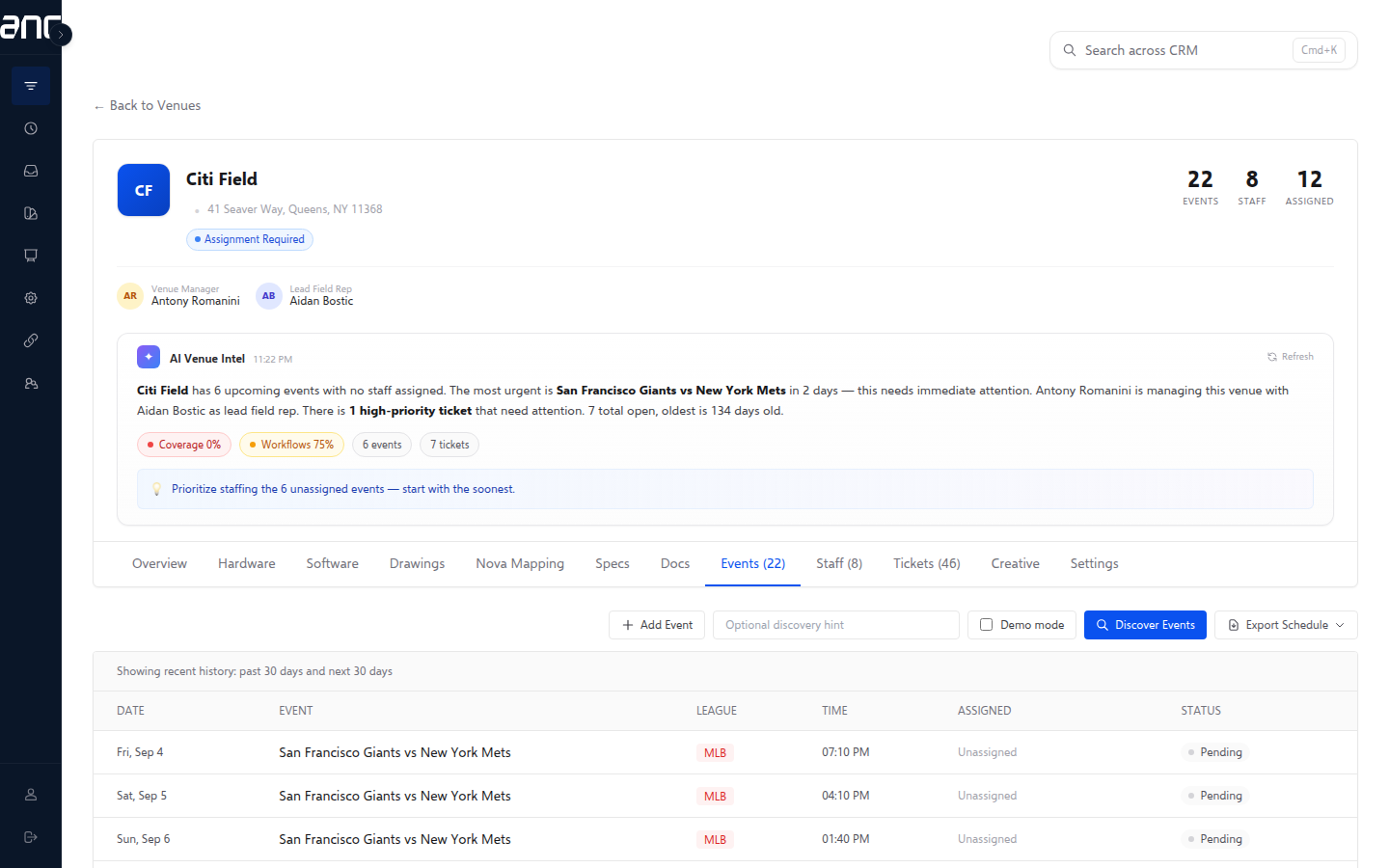Screen dimensions: 1389x868
Task: Click the Workflows 75% chip
Action: click(291, 445)
